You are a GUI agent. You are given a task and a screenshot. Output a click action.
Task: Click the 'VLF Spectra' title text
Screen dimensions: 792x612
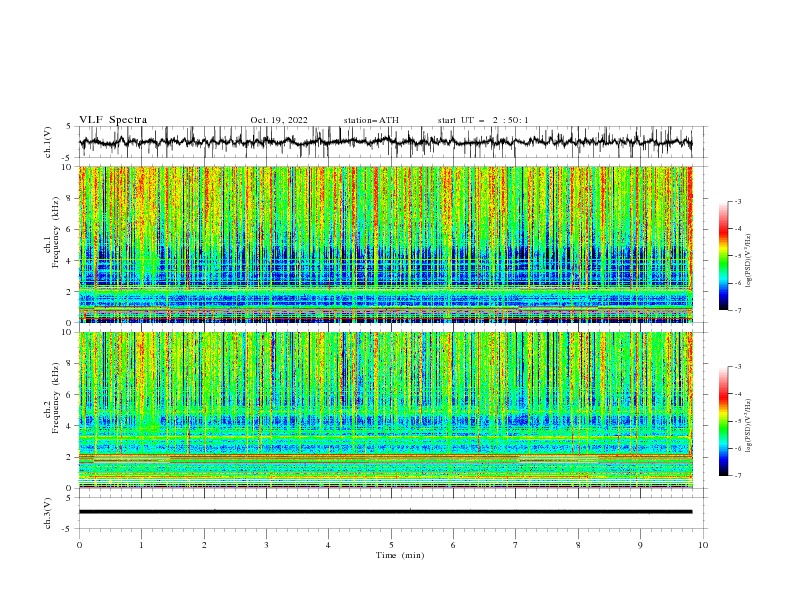[113, 120]
